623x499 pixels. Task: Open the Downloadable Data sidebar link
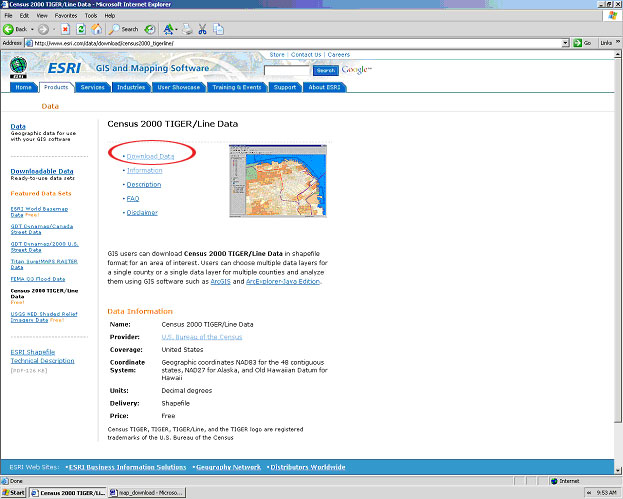tap(42, 171)
